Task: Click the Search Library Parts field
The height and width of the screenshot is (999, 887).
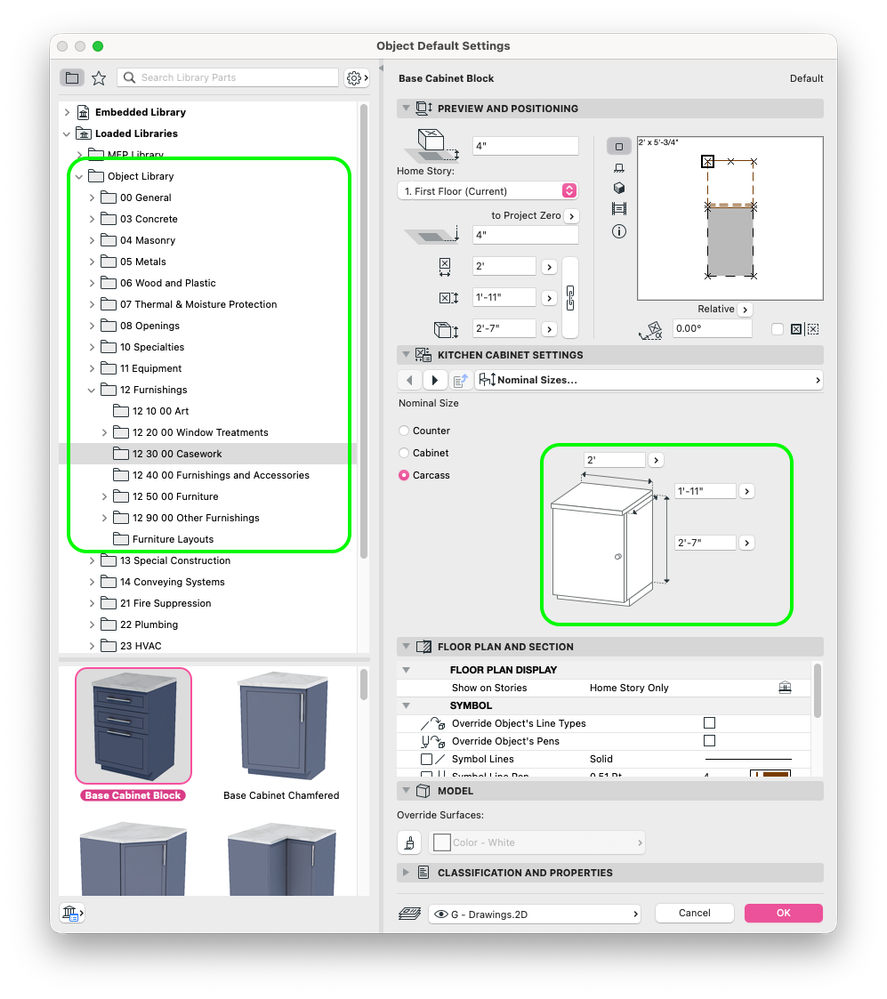Action: [x=227, y=78]
